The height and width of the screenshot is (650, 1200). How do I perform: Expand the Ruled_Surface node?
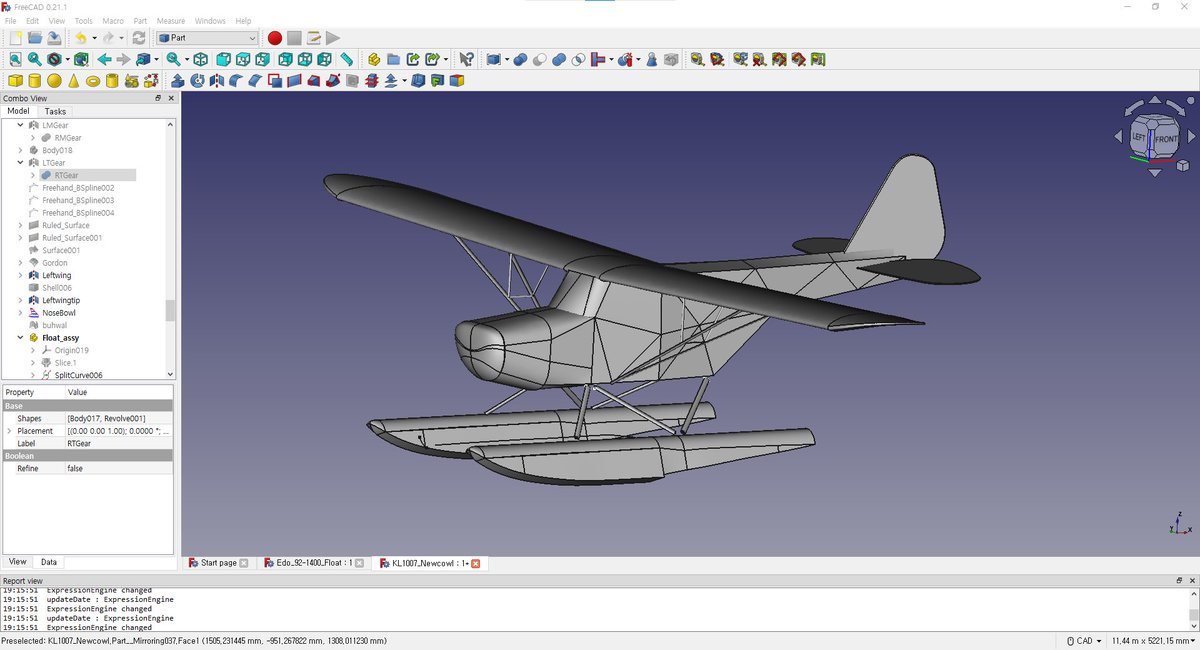(x=21, y=225)
